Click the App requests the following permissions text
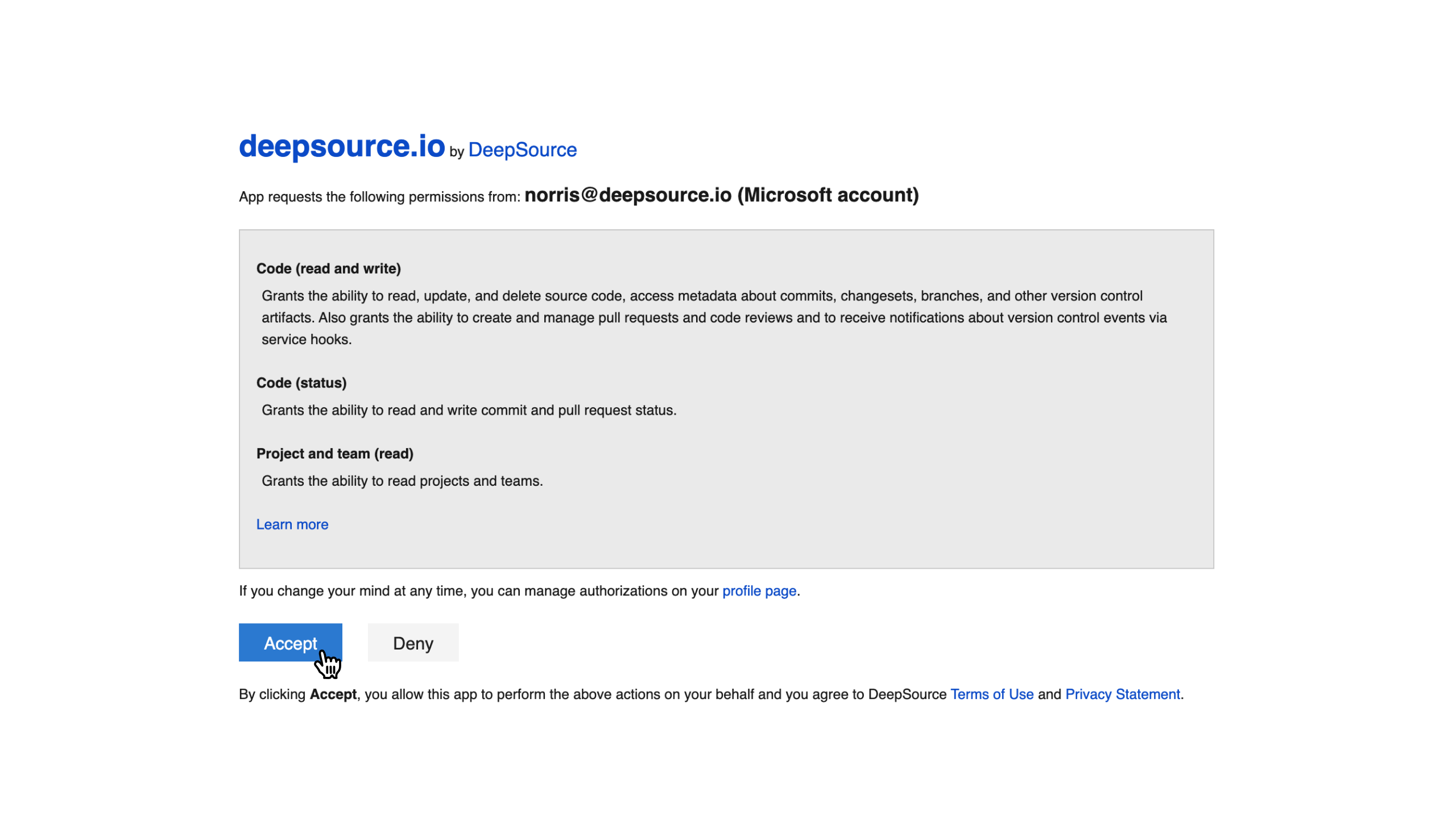The height and width of the screenshot is (819, 1456). point(379,197)
